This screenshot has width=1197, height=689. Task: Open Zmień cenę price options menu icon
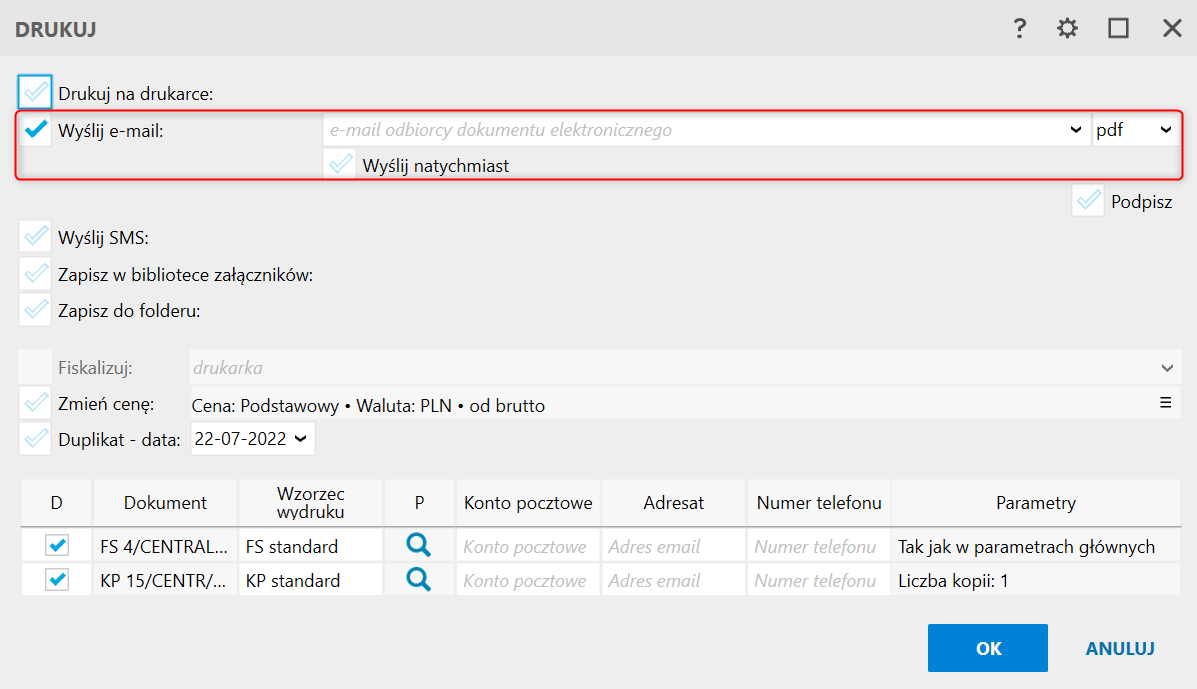click(x=1165, y=403)
